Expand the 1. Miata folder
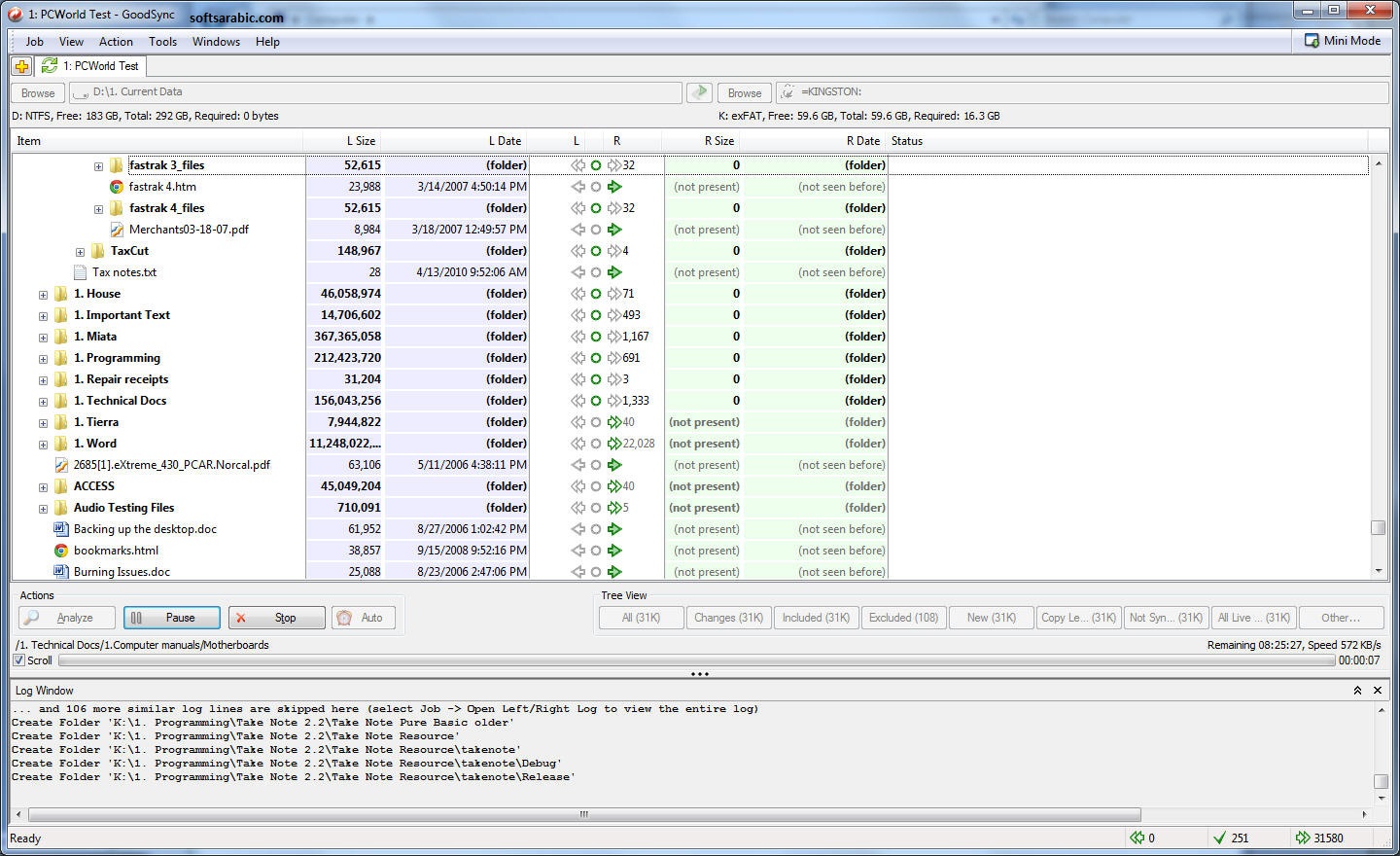This screenshot has height=856, width=1400. pos(43,338)
